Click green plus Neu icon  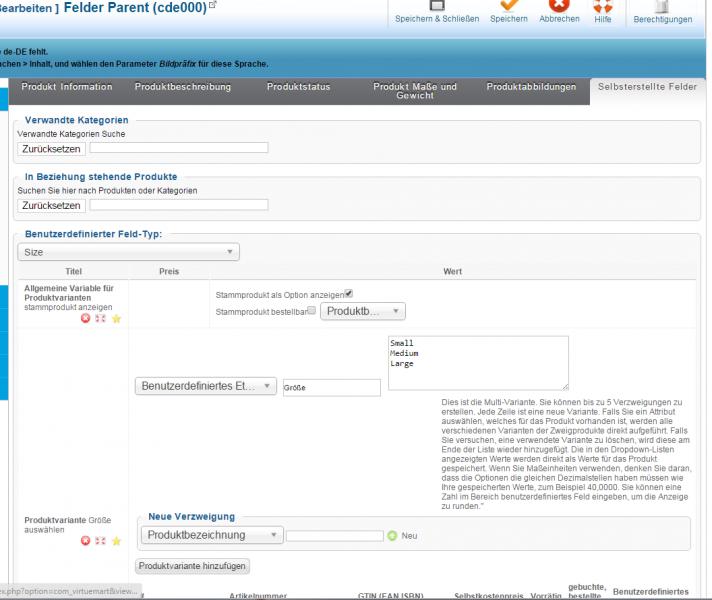[392, 536]
